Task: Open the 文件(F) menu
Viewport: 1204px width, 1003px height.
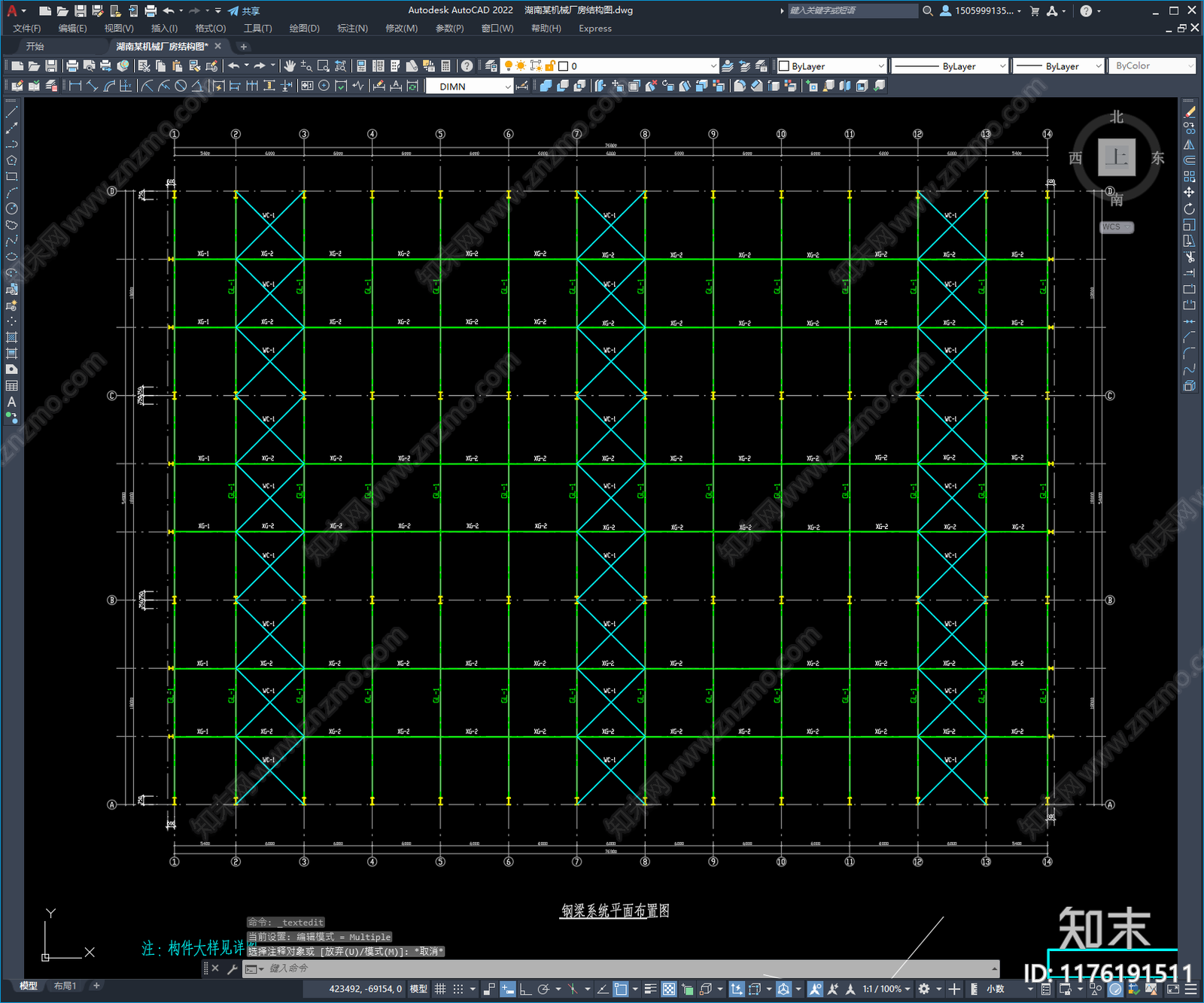Action: click(27, 29)
